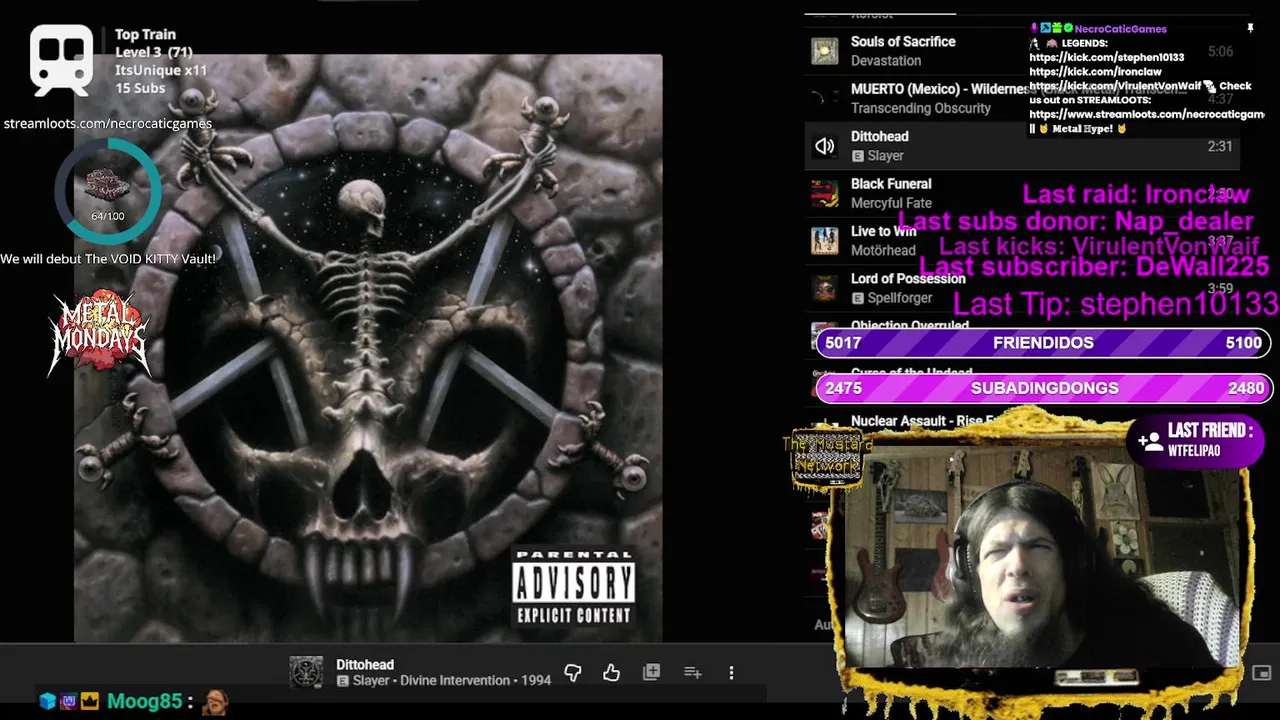The height and width of the screenshot is (720, 1280).
Task: Click the NecroCaticGames chat username
Action: [1120, 29]
